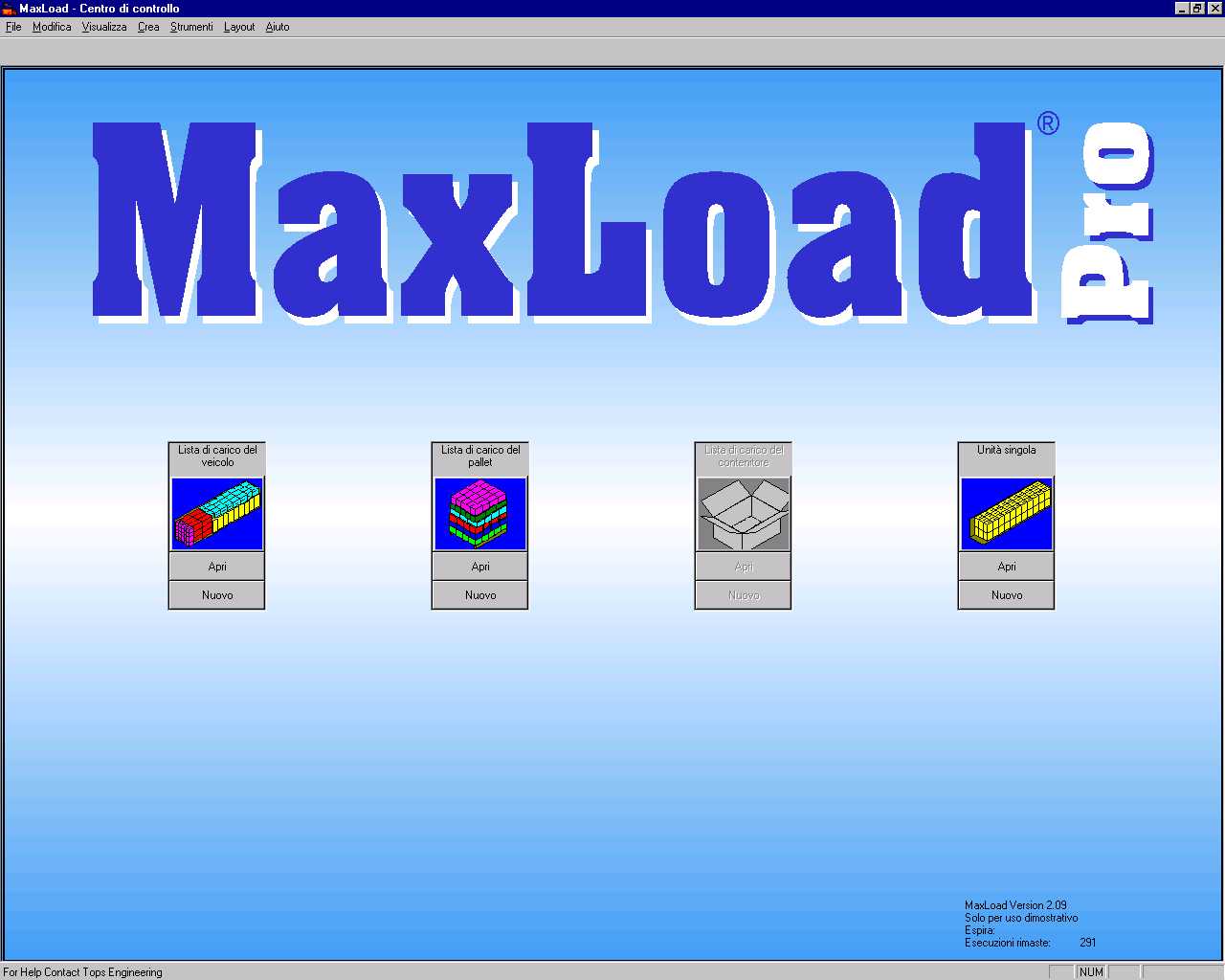Click the 'Lista di carico del pallet' label
The width and height of the screenshot is (1225, 980).
pos(480,456)
